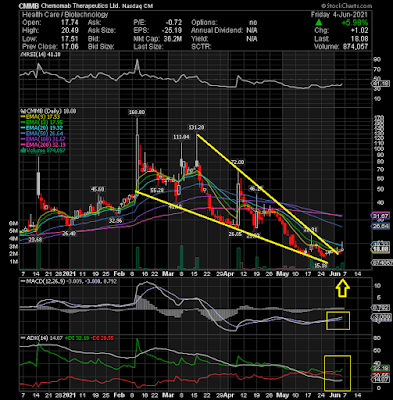Click the 32.96 price low label
Screen dimensions: 393x400
tap(115, 221)
